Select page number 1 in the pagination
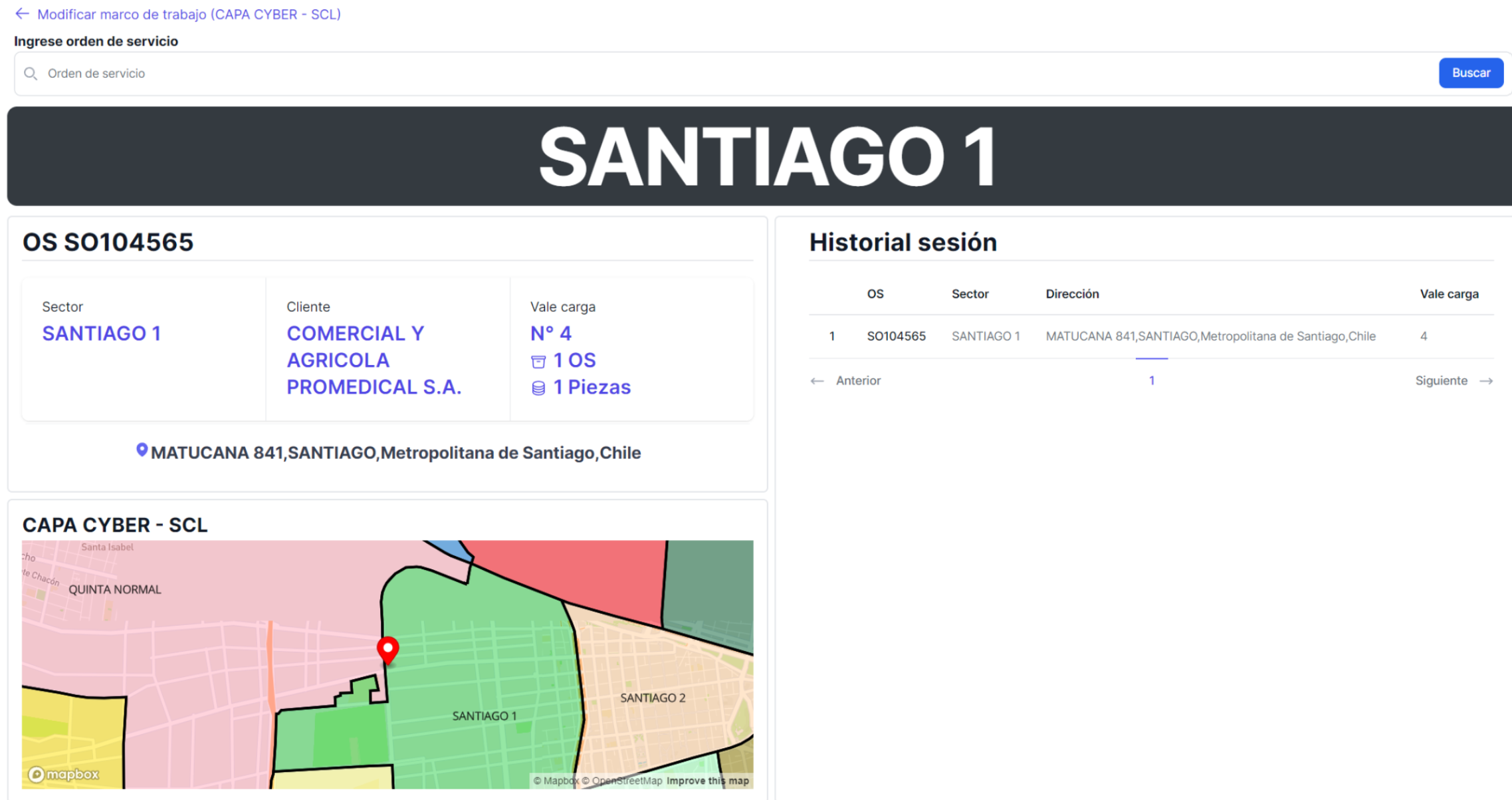This screenshot has height=800, width=1512. click(x=1152, y=381)
